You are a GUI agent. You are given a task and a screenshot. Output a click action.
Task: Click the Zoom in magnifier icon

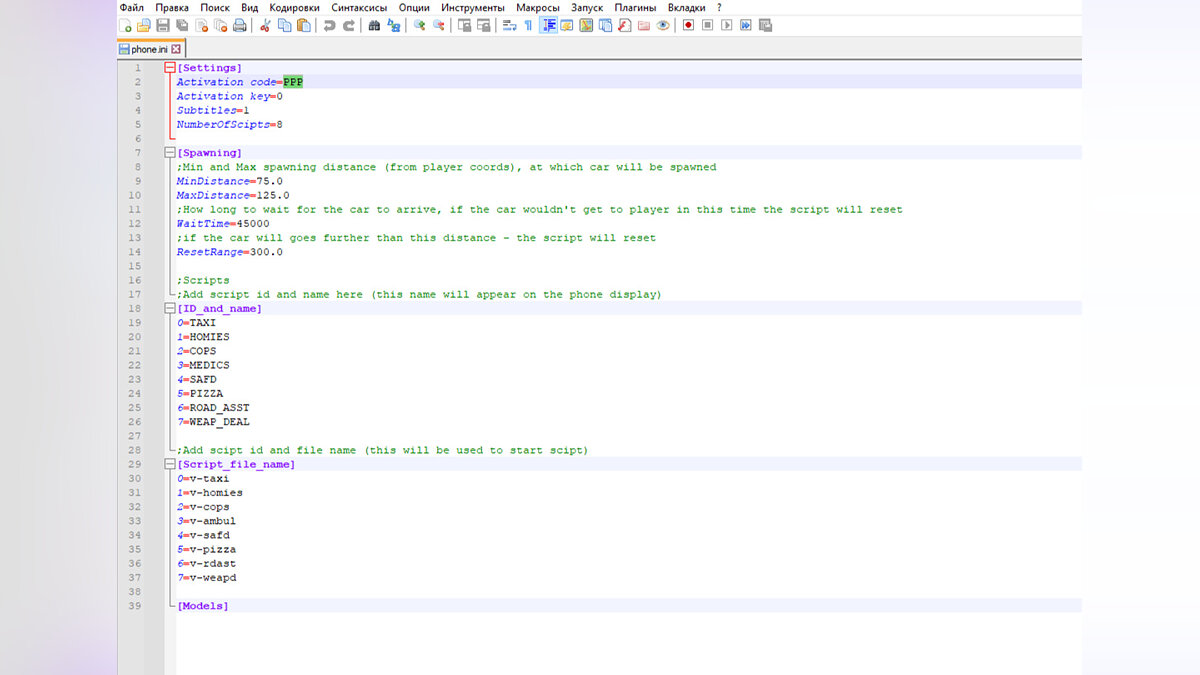[420, 25]
